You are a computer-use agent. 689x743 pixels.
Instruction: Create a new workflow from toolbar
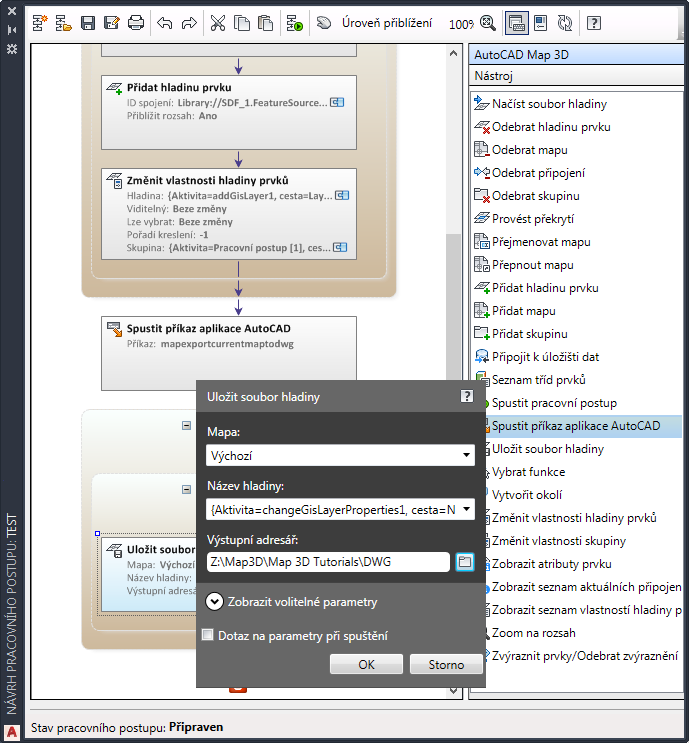(40, 23)
